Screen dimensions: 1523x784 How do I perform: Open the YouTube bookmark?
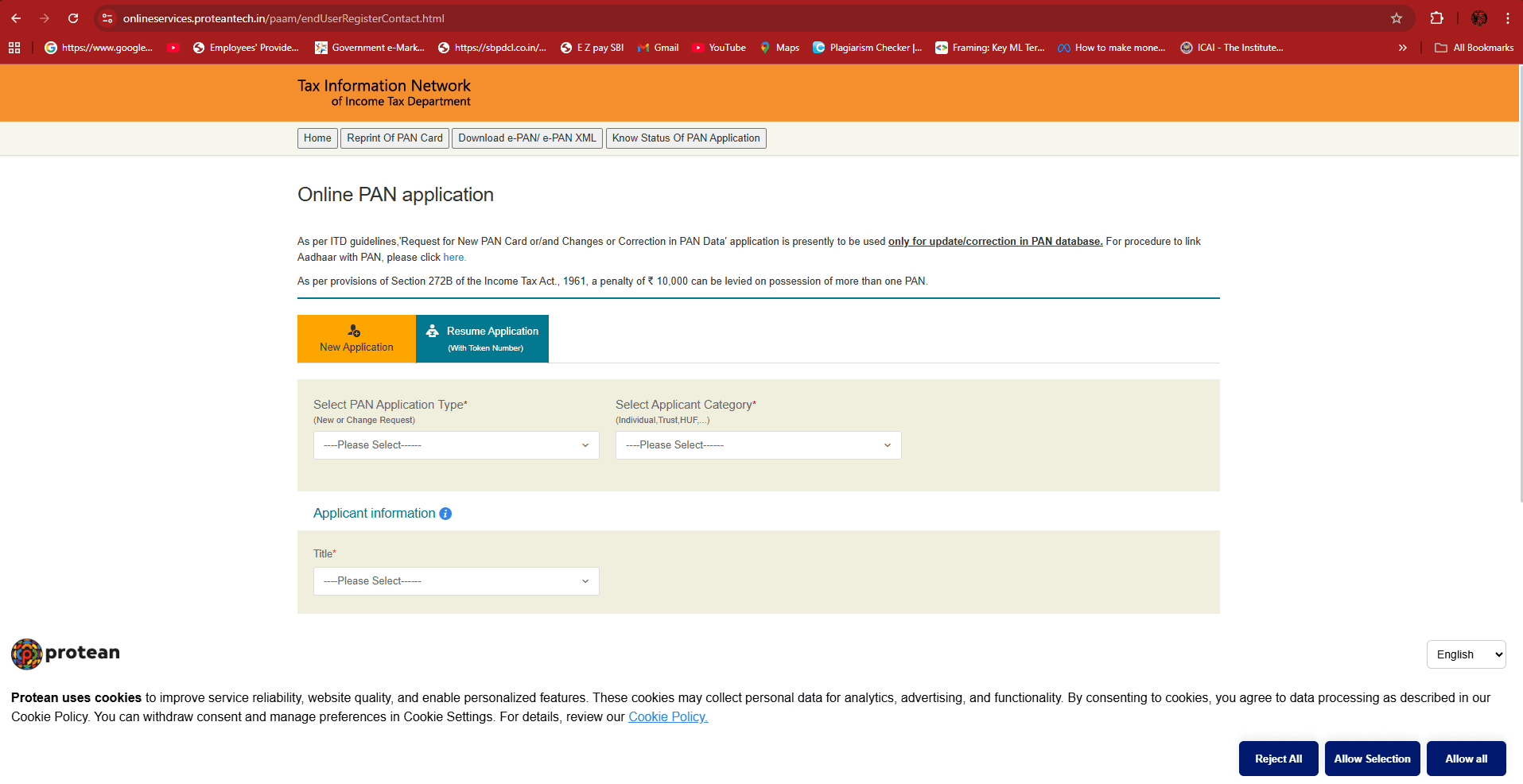[x=718, y=47]
